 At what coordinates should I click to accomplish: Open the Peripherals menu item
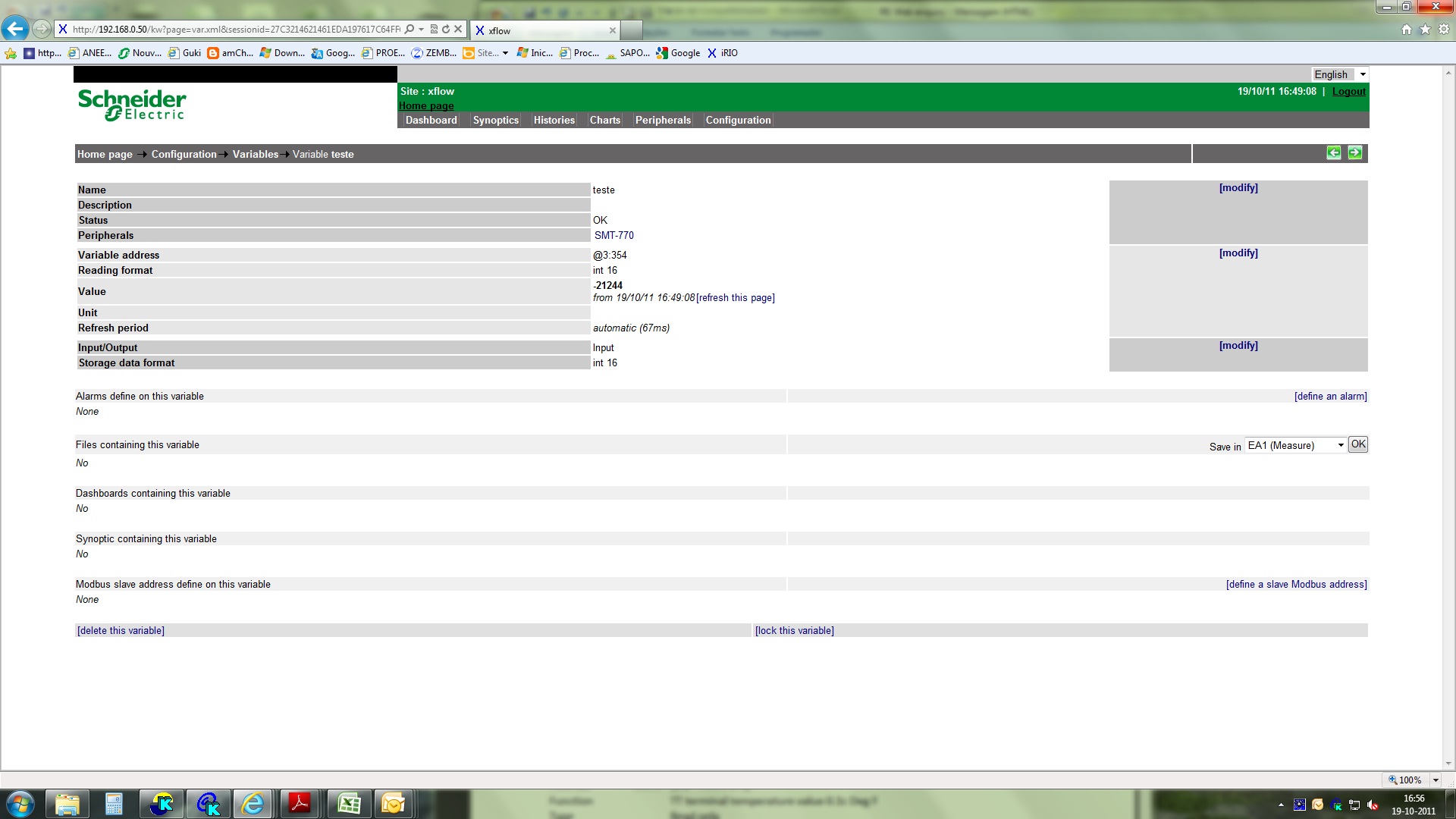click(x=663, y=121)
